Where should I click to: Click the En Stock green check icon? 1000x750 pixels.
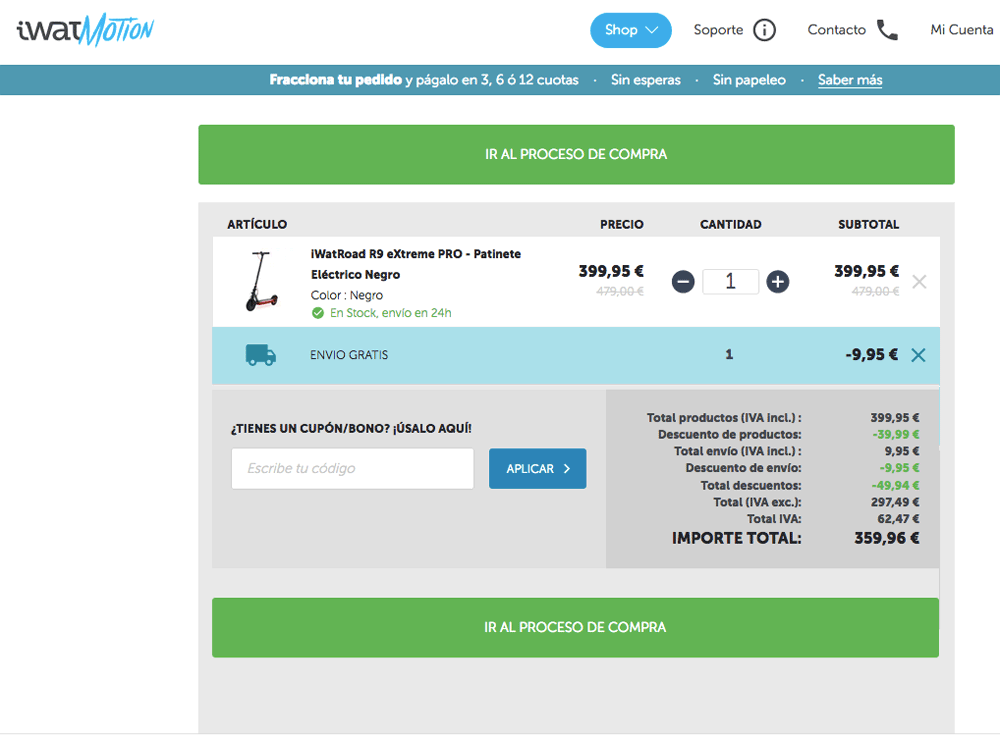318,313
